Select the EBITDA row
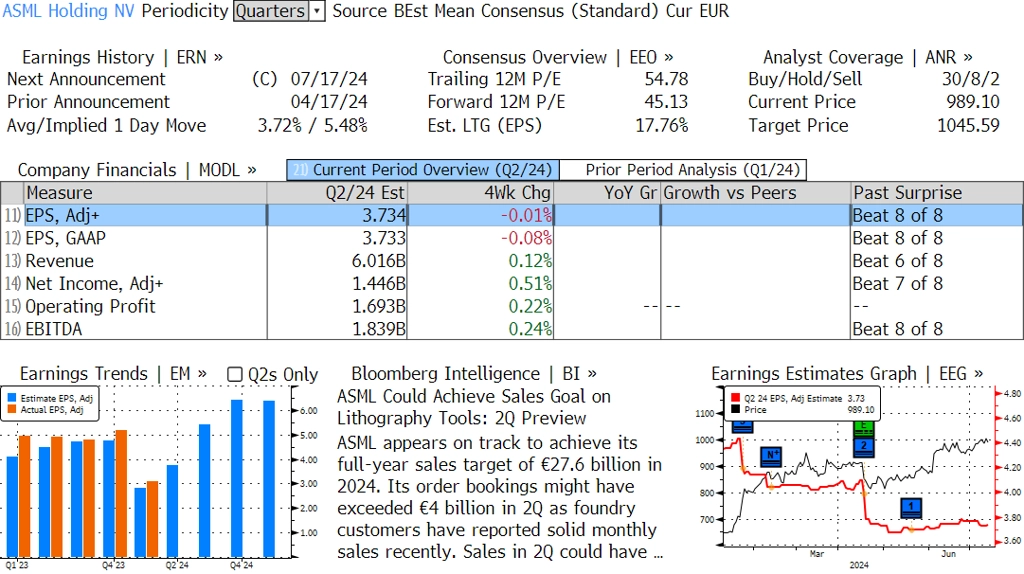This screenshot has height=574, width=1024. tap(512, 329)
